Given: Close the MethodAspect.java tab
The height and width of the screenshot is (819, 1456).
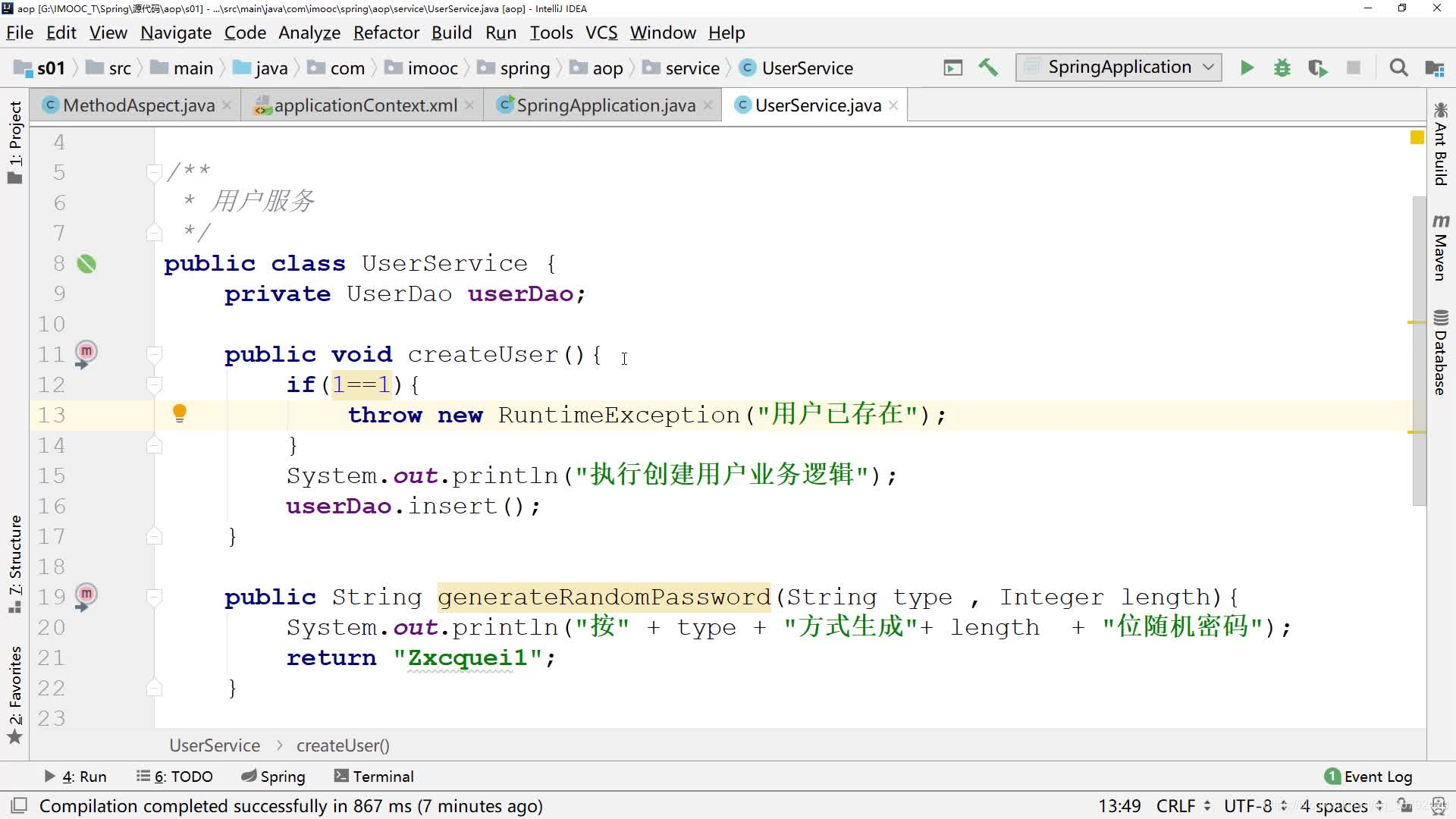Looking at the screenshot, I should click(227, 105).
